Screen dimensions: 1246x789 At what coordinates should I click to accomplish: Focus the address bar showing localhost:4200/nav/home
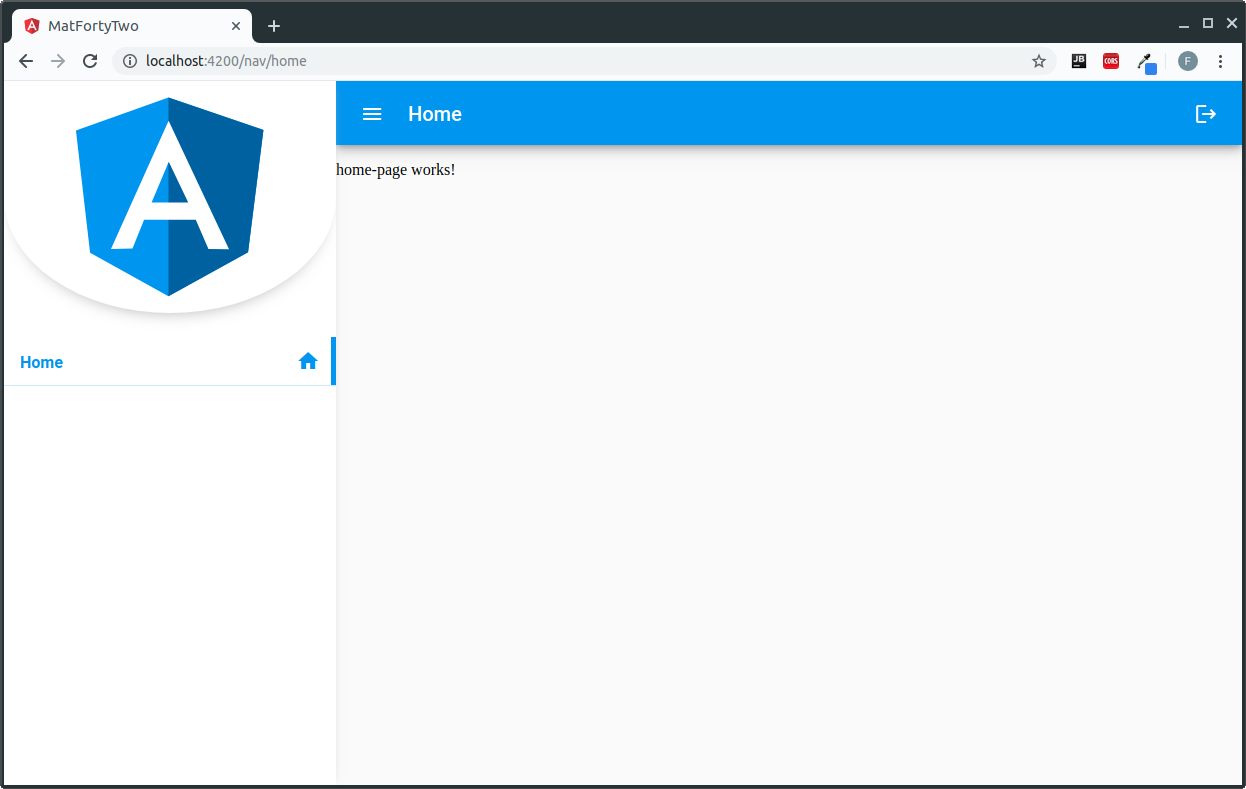click(x=584, y=61)
